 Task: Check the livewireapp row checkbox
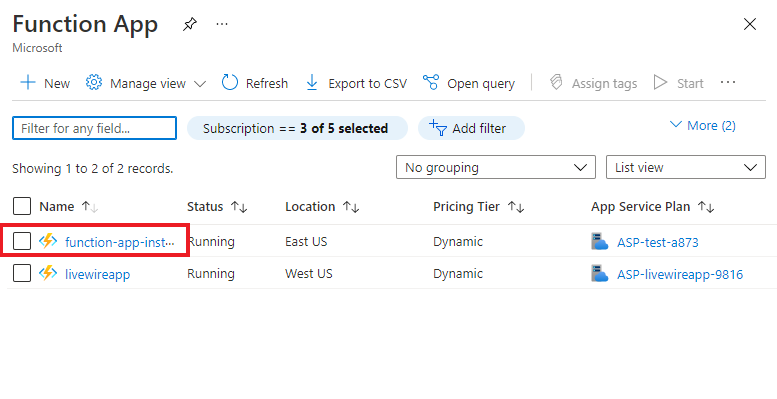click(x=22, y=273)
